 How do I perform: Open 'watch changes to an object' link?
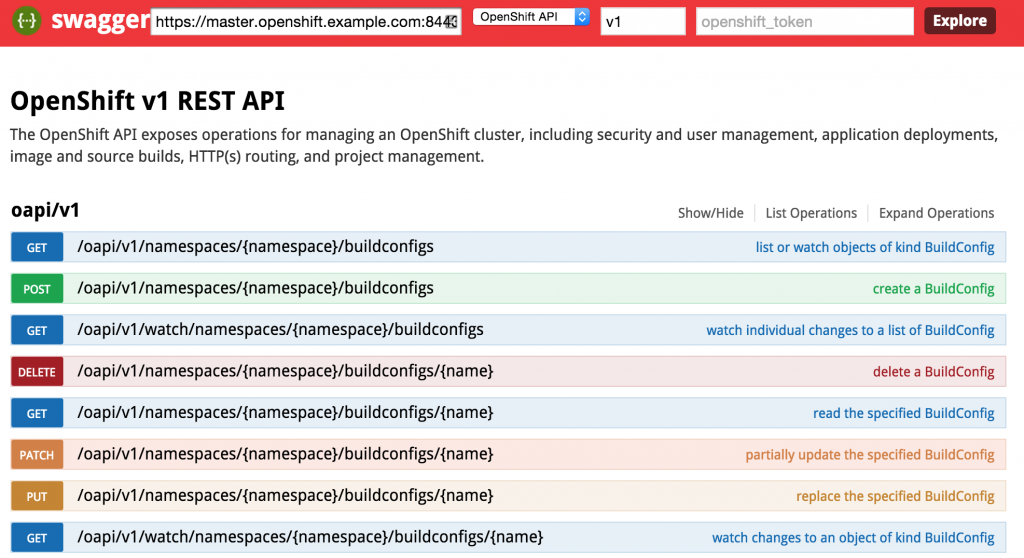(x=853, y=538)
